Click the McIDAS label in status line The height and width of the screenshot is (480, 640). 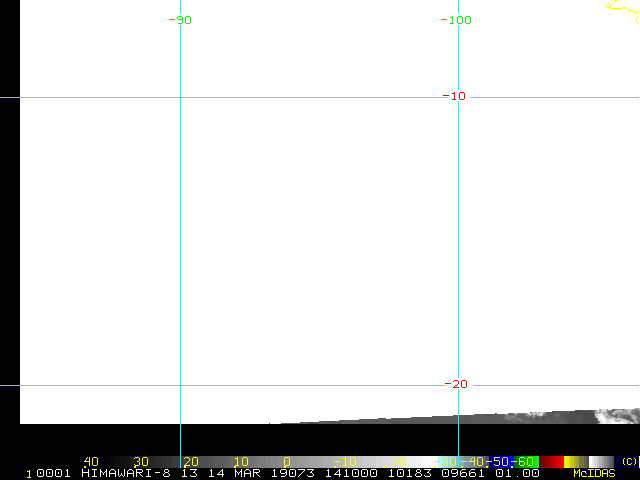point(594,473)
